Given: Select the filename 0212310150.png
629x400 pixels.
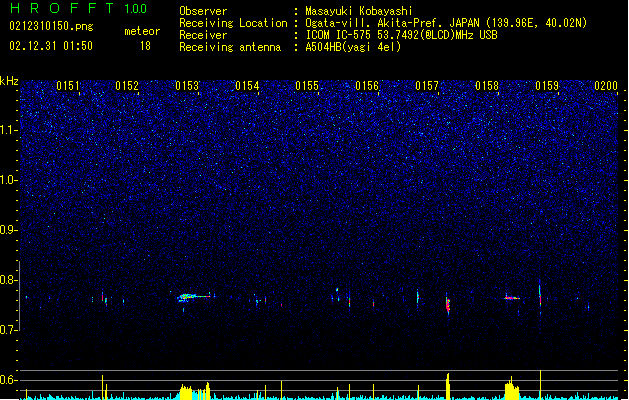Looking at the screenshot, I should 51,27.
